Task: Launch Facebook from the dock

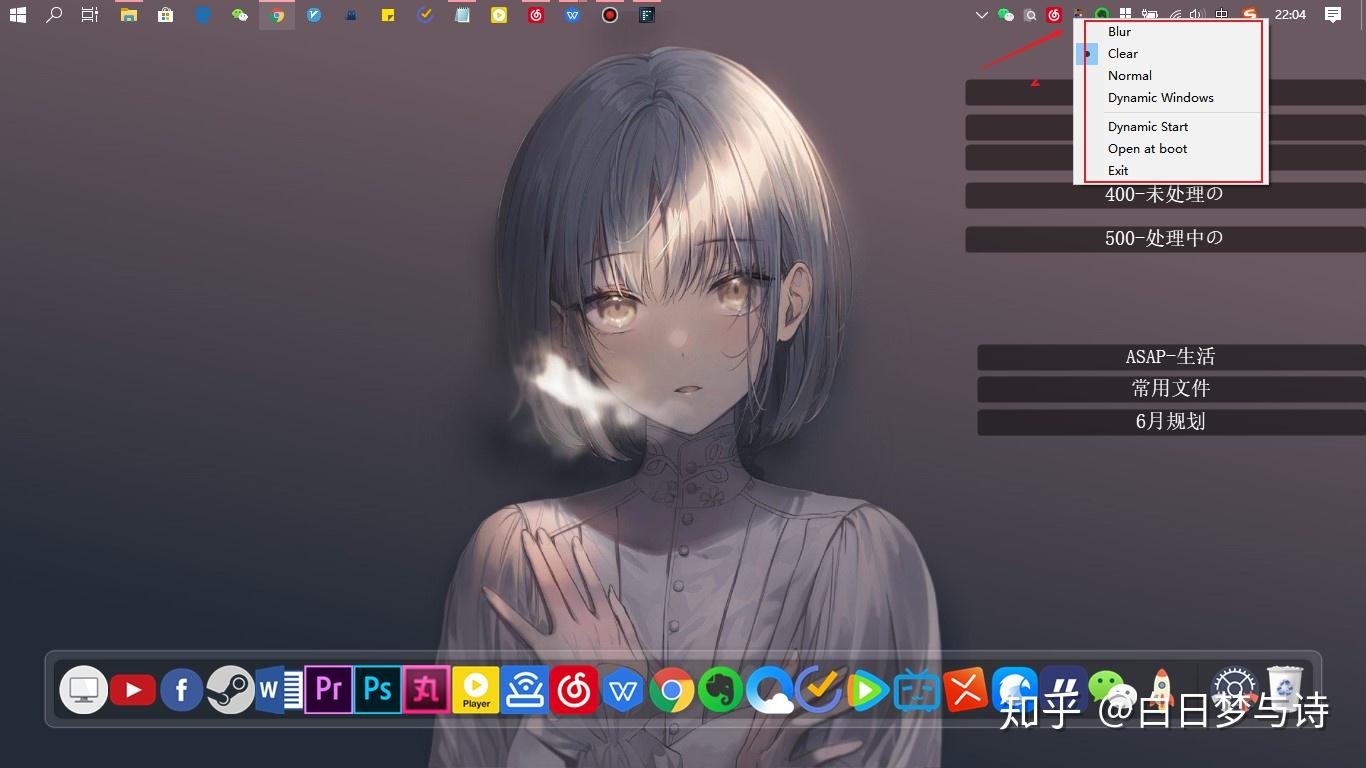Action: (182, 690)
